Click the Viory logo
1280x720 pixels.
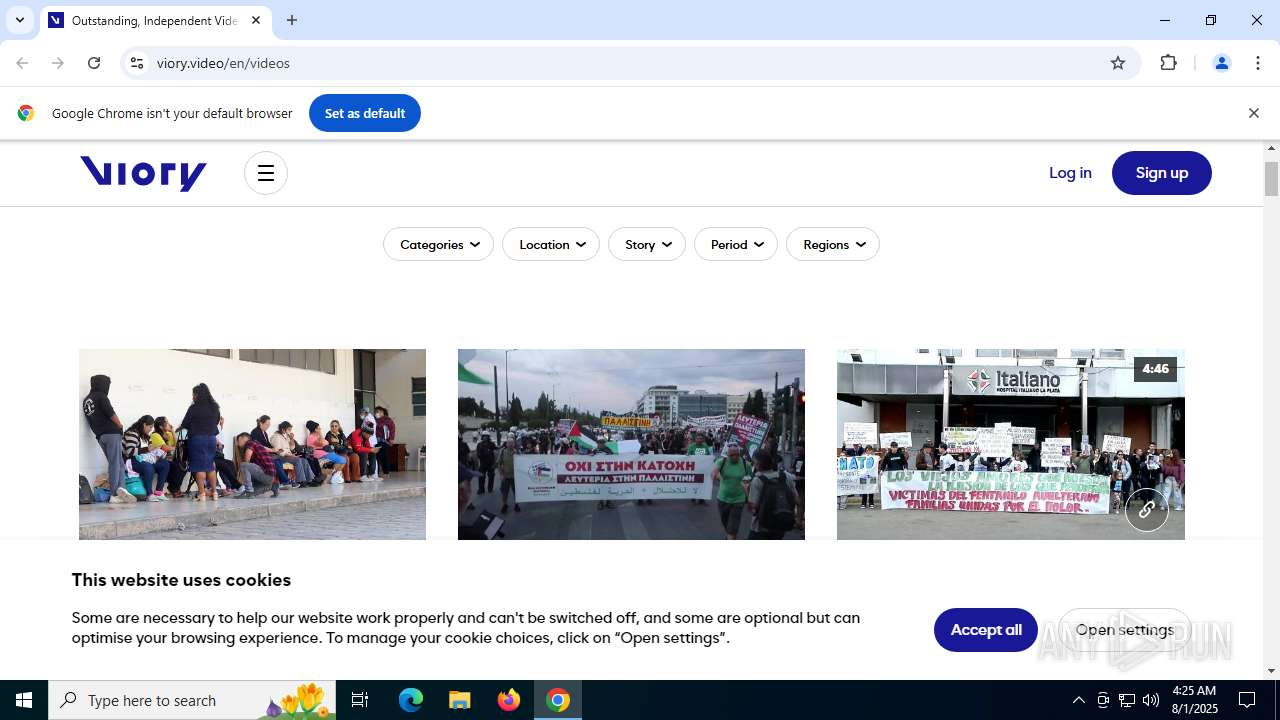[x=144, y=173]
